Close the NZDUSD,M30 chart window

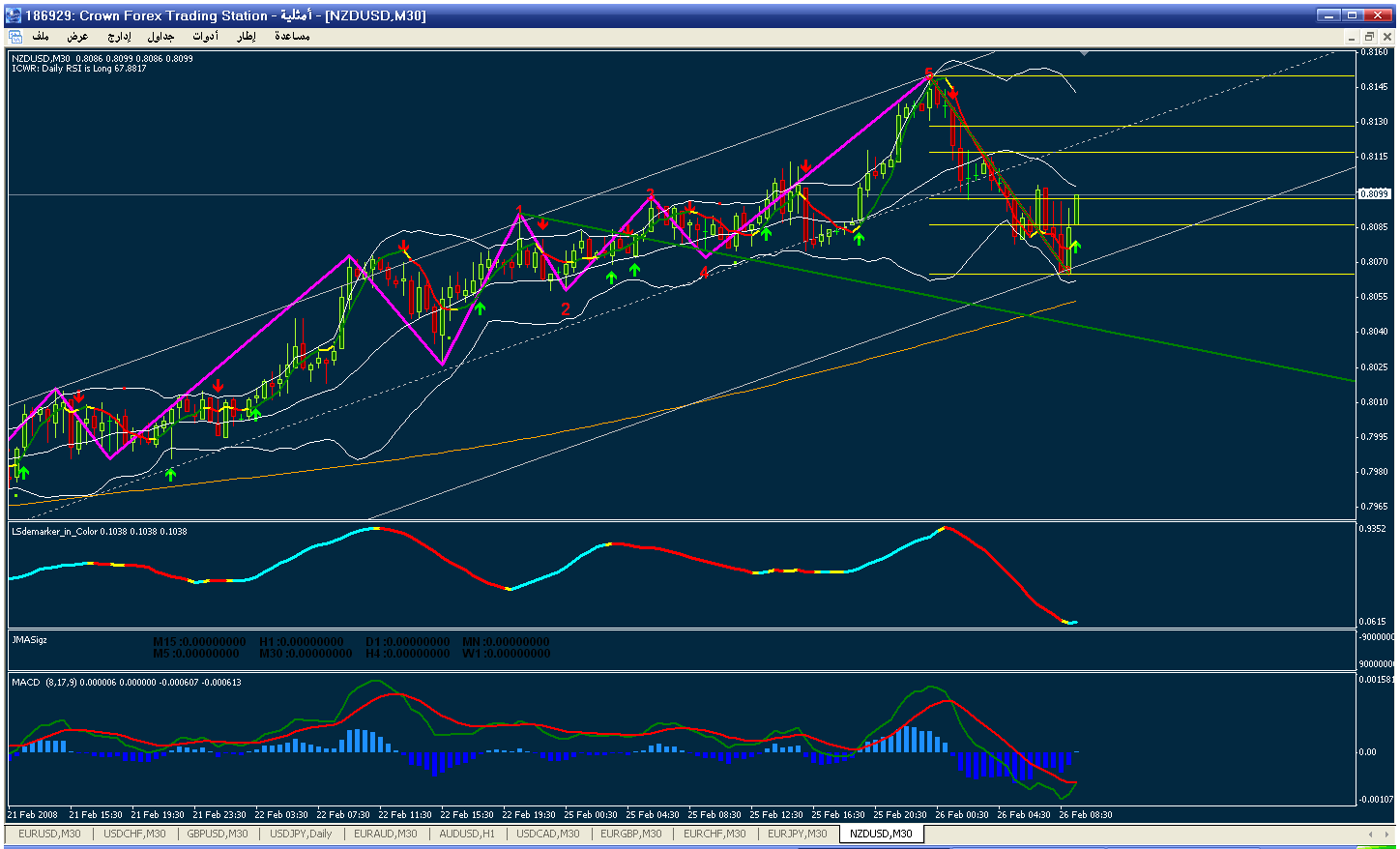[1385, 37]
